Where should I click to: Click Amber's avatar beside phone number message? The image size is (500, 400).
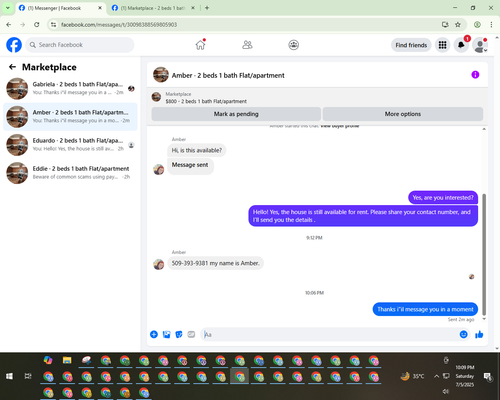point(159,264)
